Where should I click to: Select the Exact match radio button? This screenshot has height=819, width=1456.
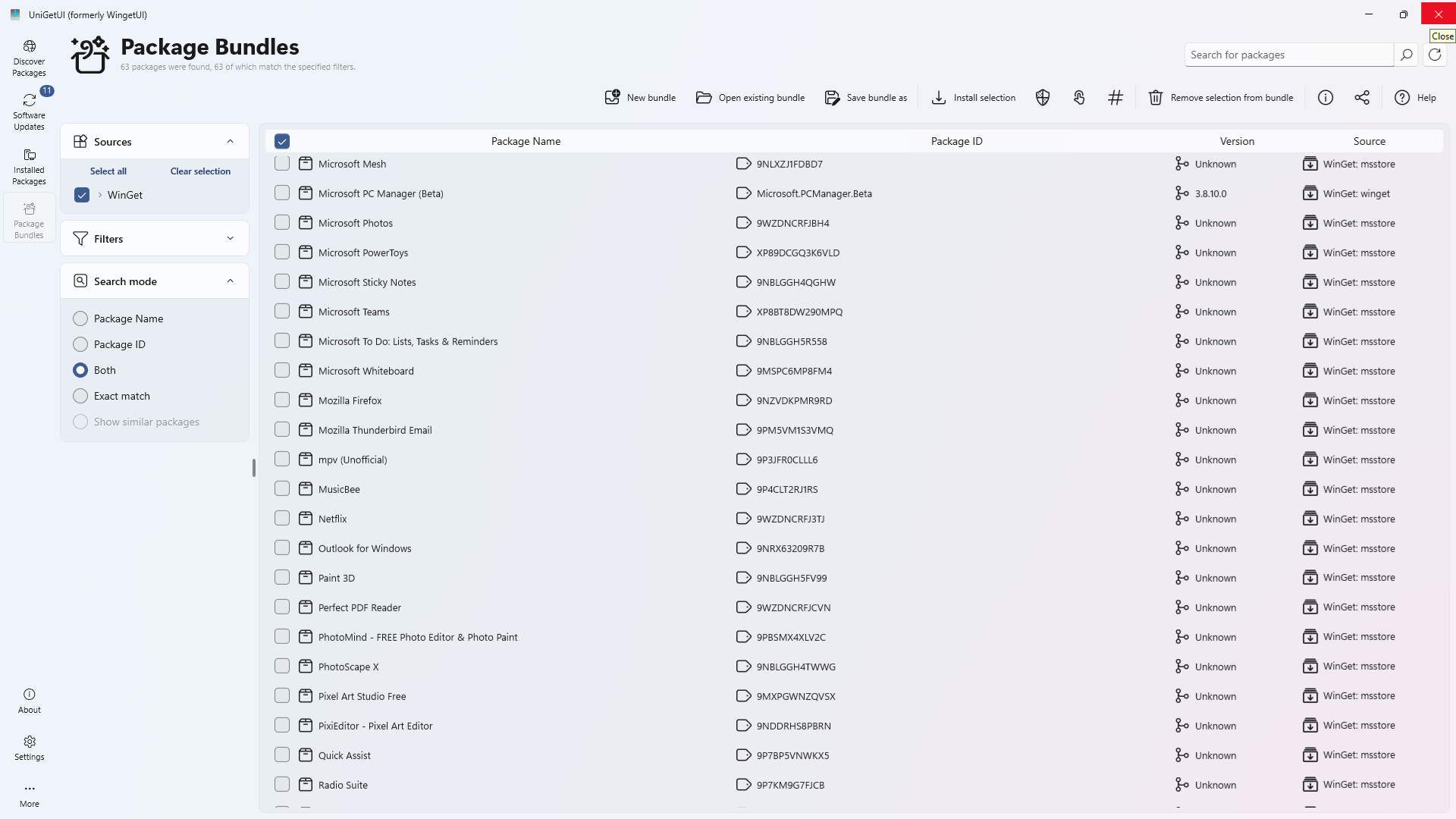click(x=80, y=396)
